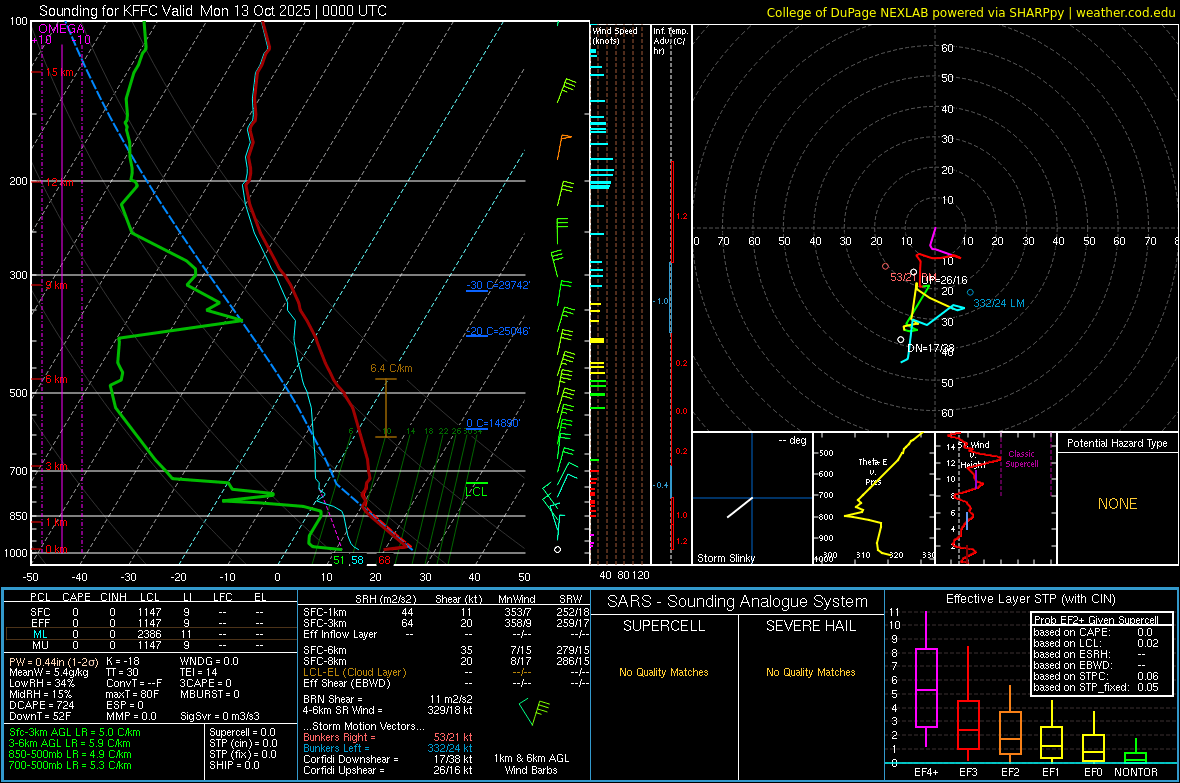This screenshot has width=1180, height=783.
Task: Click the magenta OMEGA label
Action: (x=62, y=29)
